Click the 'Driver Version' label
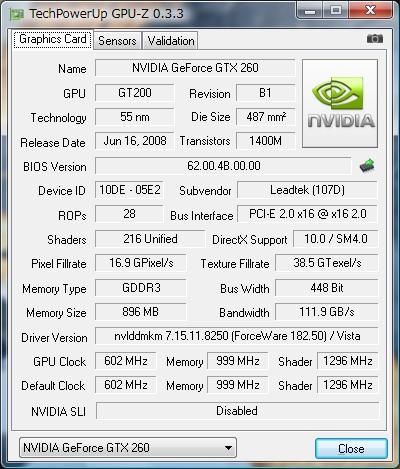Screen dimensions: 400x469 pyautogui.click(x=54, y=338)
